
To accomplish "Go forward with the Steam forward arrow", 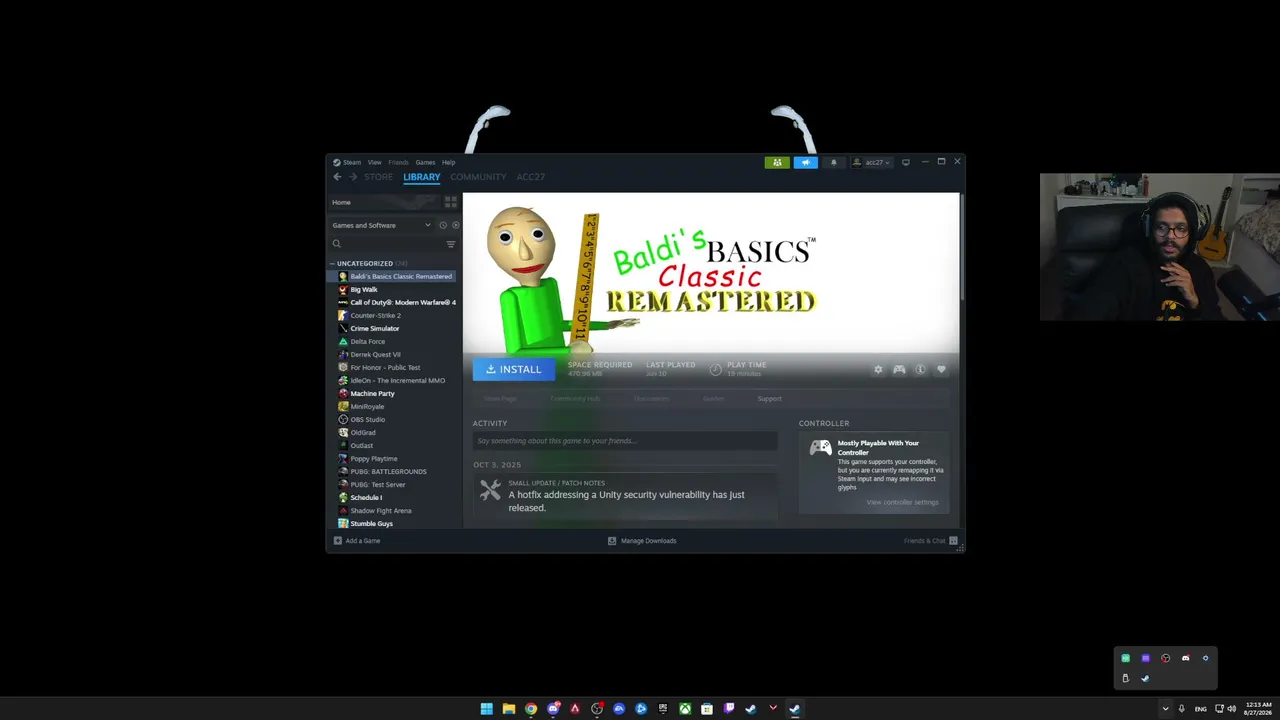I will click(352, 177).
